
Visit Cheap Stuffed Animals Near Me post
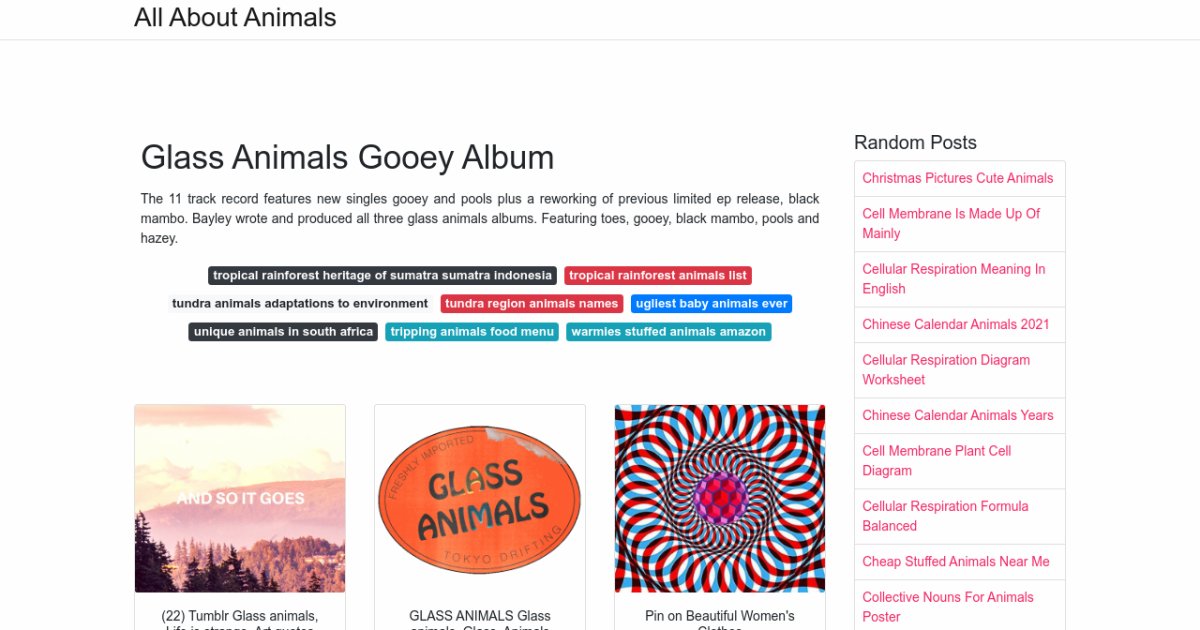pyautogui.click(x=956, y=561)
